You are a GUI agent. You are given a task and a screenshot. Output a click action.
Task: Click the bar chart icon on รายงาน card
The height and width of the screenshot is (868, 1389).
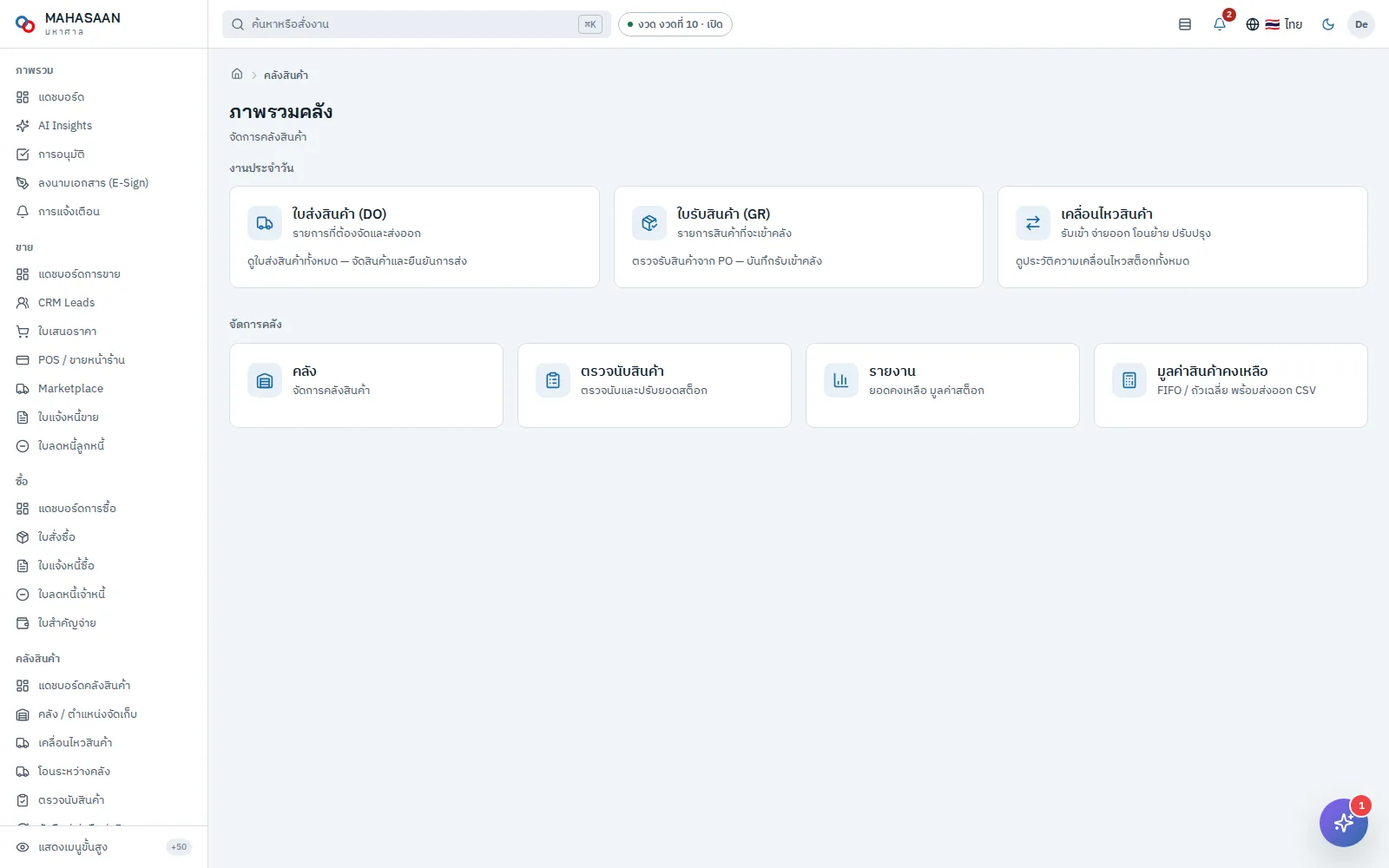(x=841, y=380)
